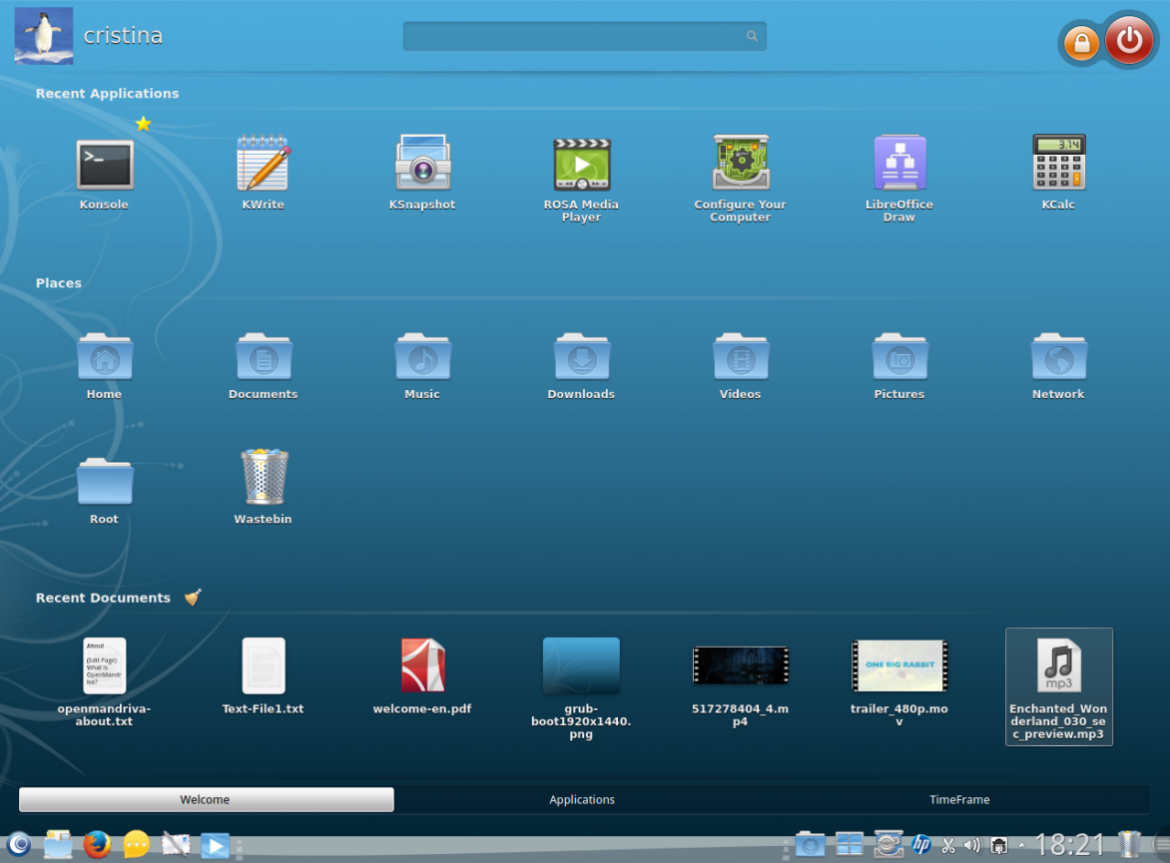
Task: Open Firefox from the taskbar
Action: pos(97,845)
